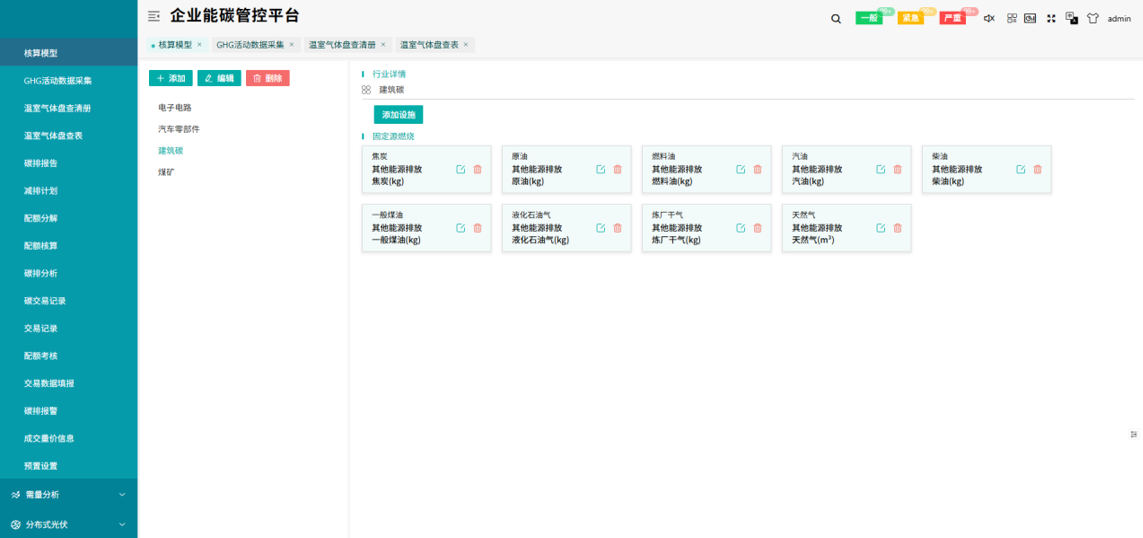Delete the 柴油 facility card

(x=1037, y=170)
